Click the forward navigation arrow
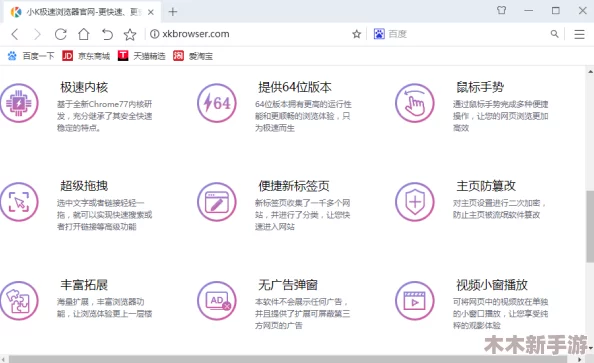594x363 pixels. 37,34
